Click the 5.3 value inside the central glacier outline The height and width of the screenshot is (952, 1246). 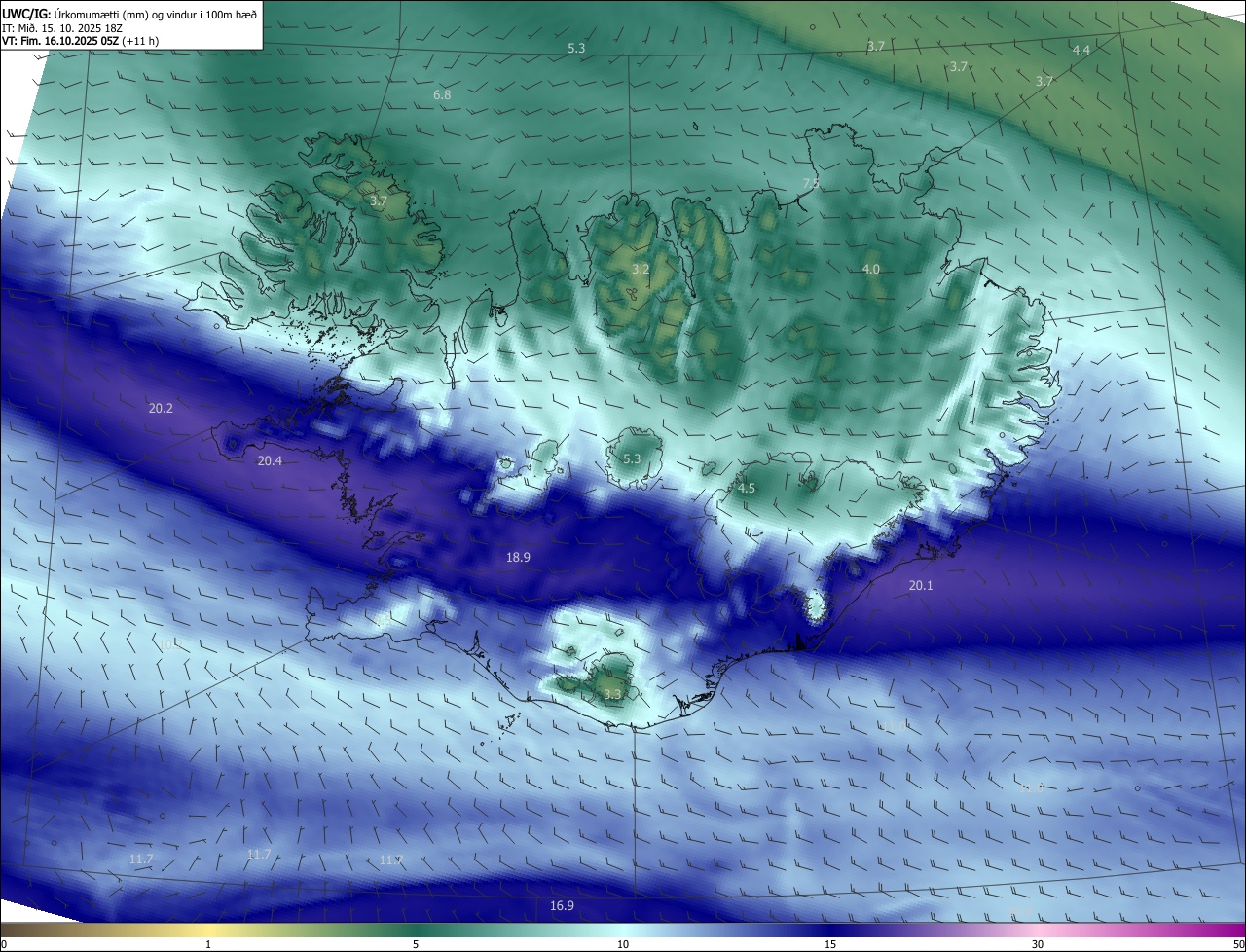(632, 458)
